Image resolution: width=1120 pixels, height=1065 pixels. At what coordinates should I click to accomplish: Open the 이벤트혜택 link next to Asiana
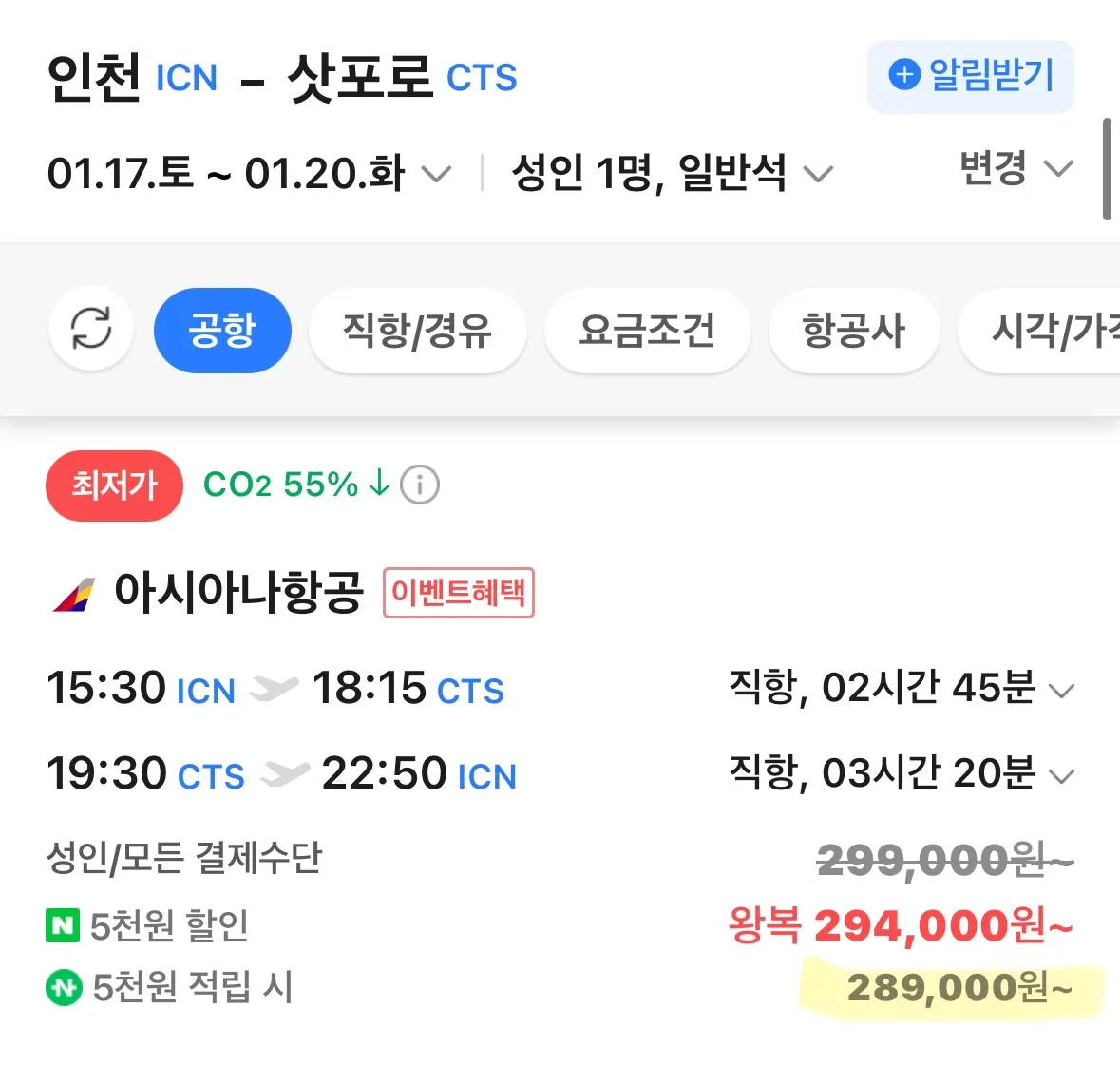458,593
